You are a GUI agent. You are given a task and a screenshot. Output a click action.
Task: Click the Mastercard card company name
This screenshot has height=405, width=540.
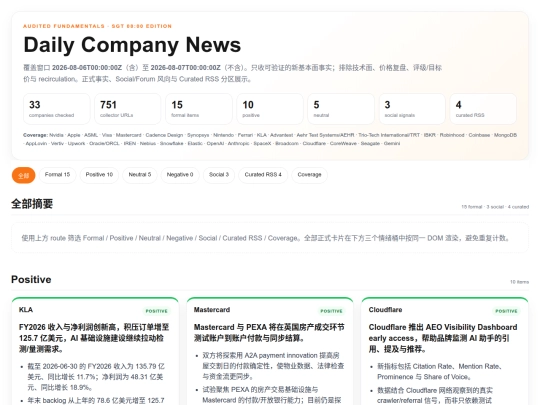[212, 310]
